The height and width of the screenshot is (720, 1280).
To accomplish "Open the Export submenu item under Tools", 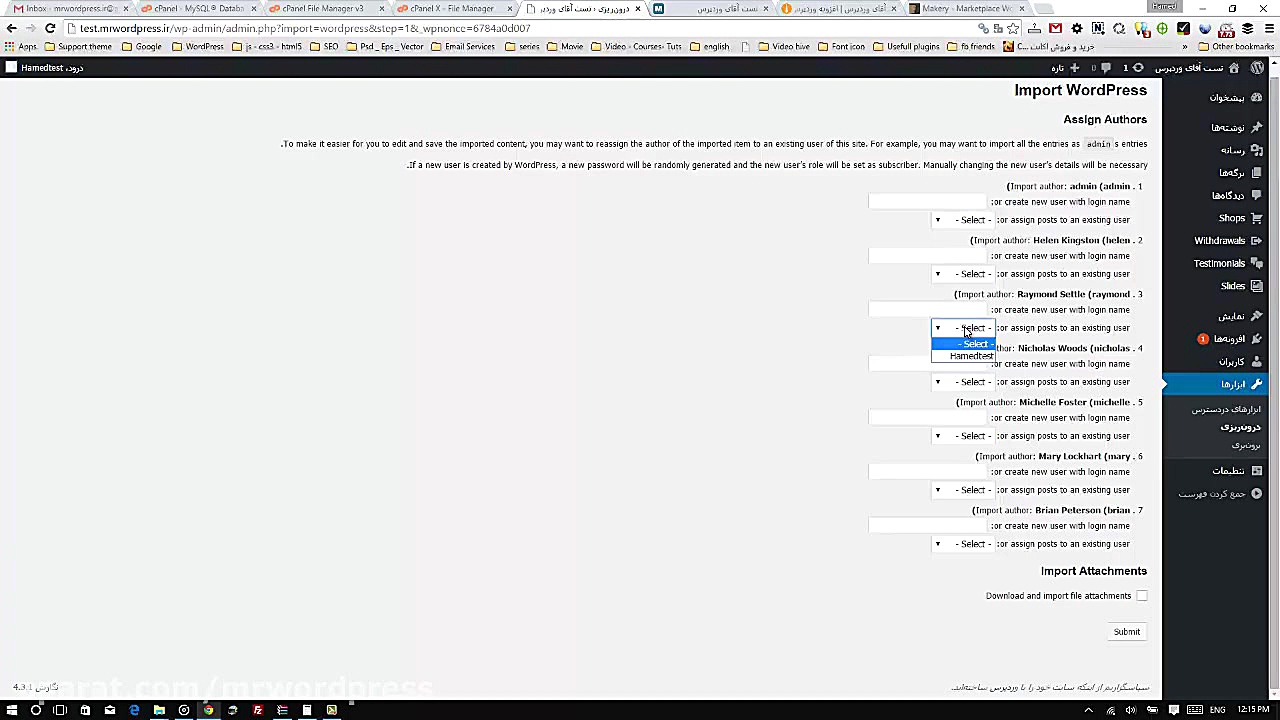I will (x=1246, y=444).
